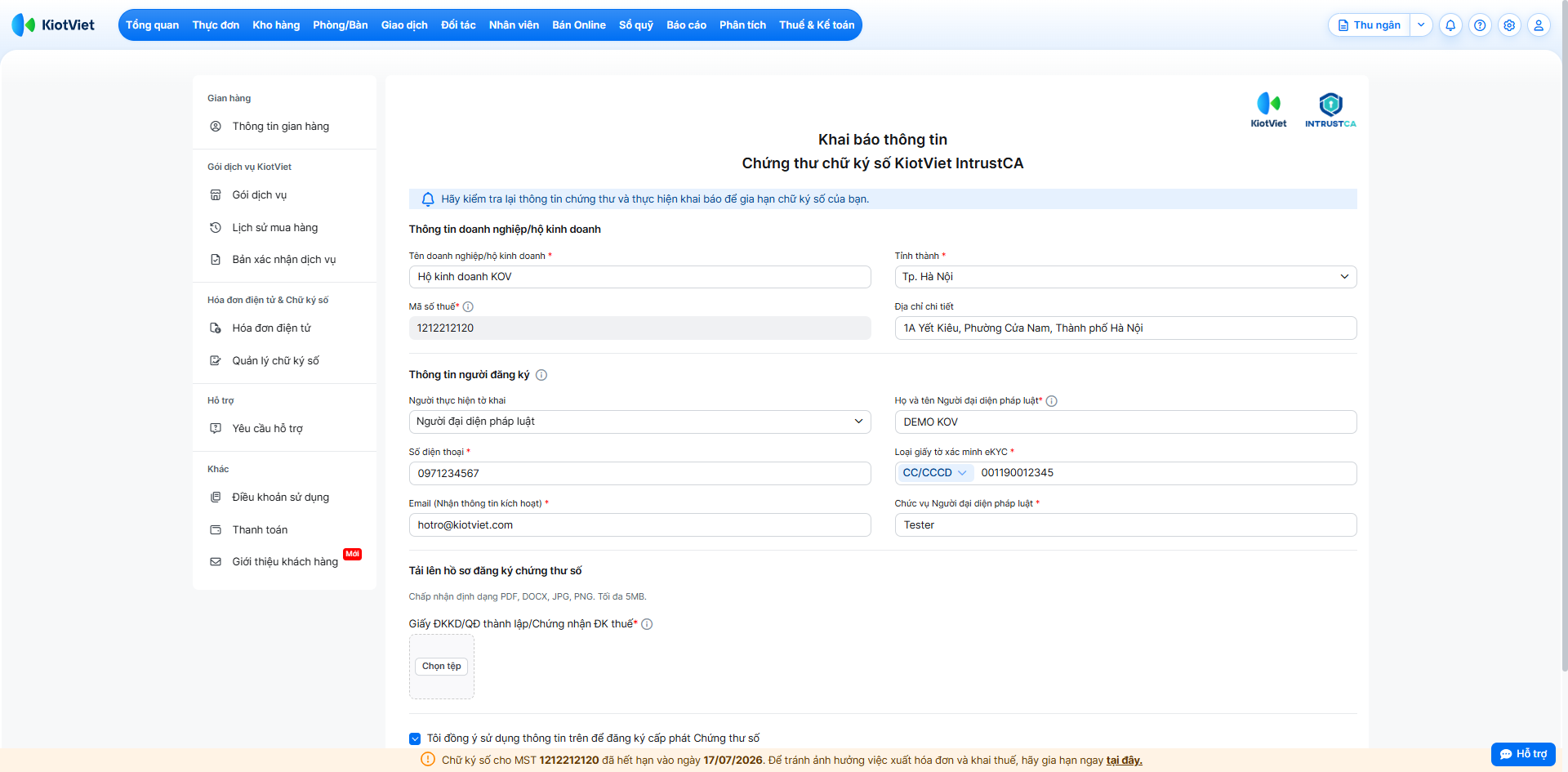Click the warning icon in the expiry banner
Screen dimensions: 1568x772
pos(428,760)
